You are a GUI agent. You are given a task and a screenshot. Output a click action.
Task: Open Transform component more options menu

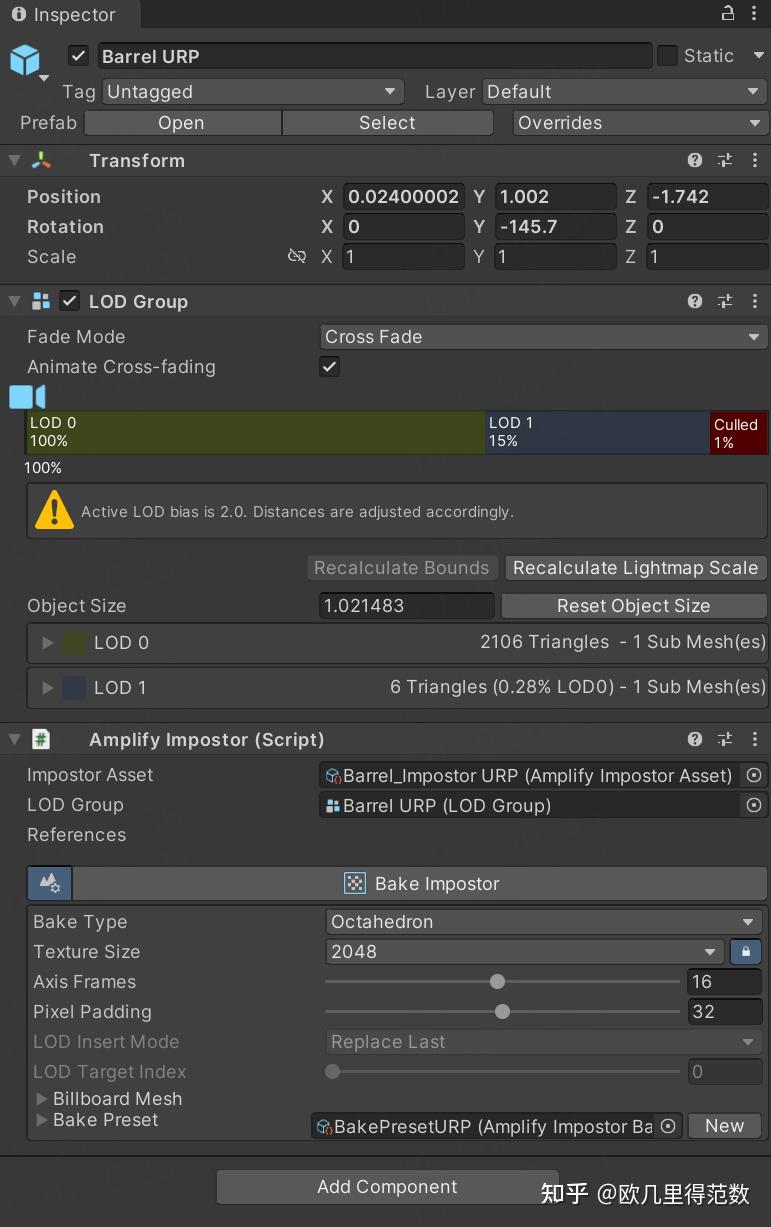click(x=754, y=160)
